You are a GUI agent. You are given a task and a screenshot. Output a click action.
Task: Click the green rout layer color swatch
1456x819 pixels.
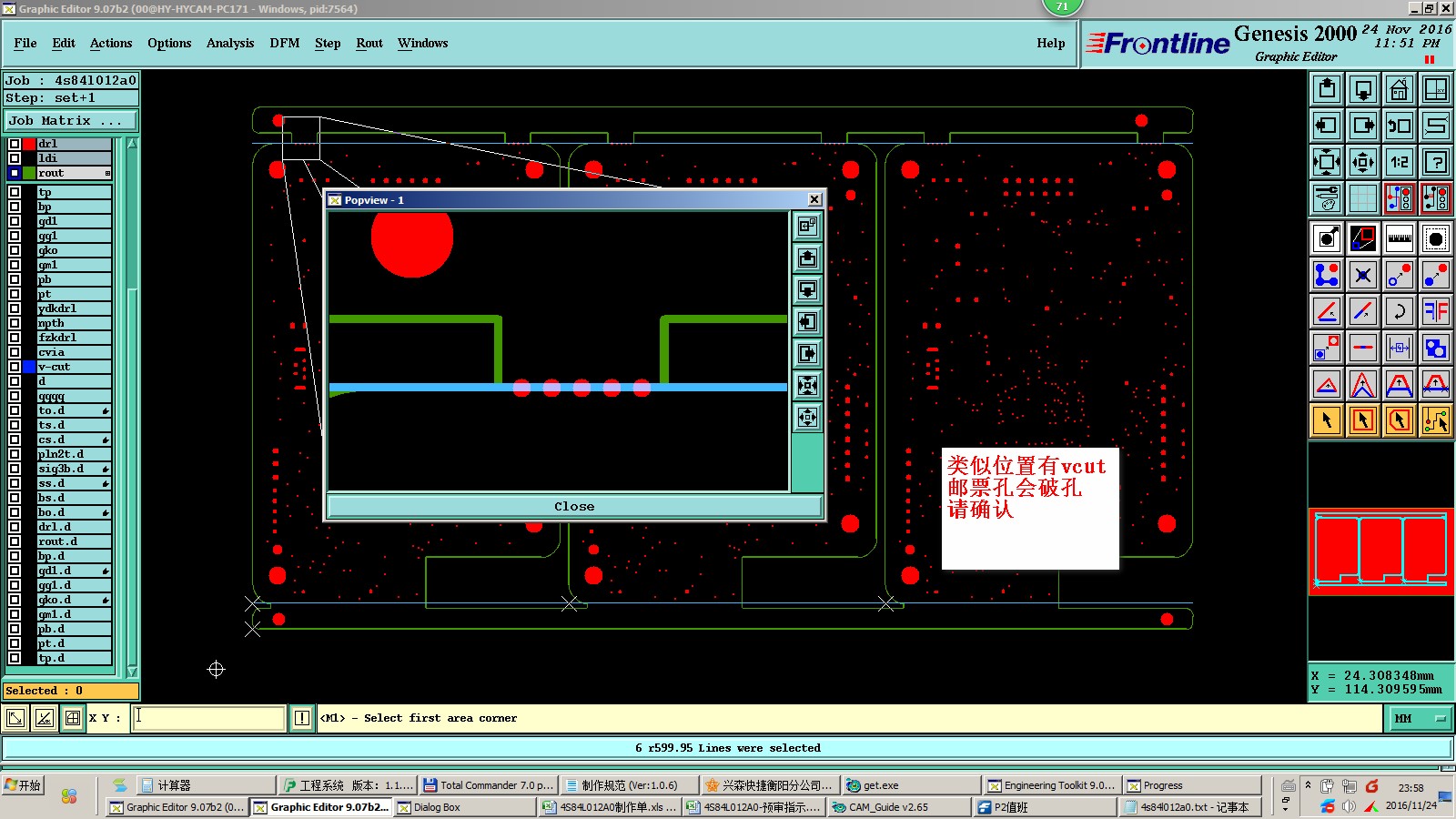click(29, 173)
